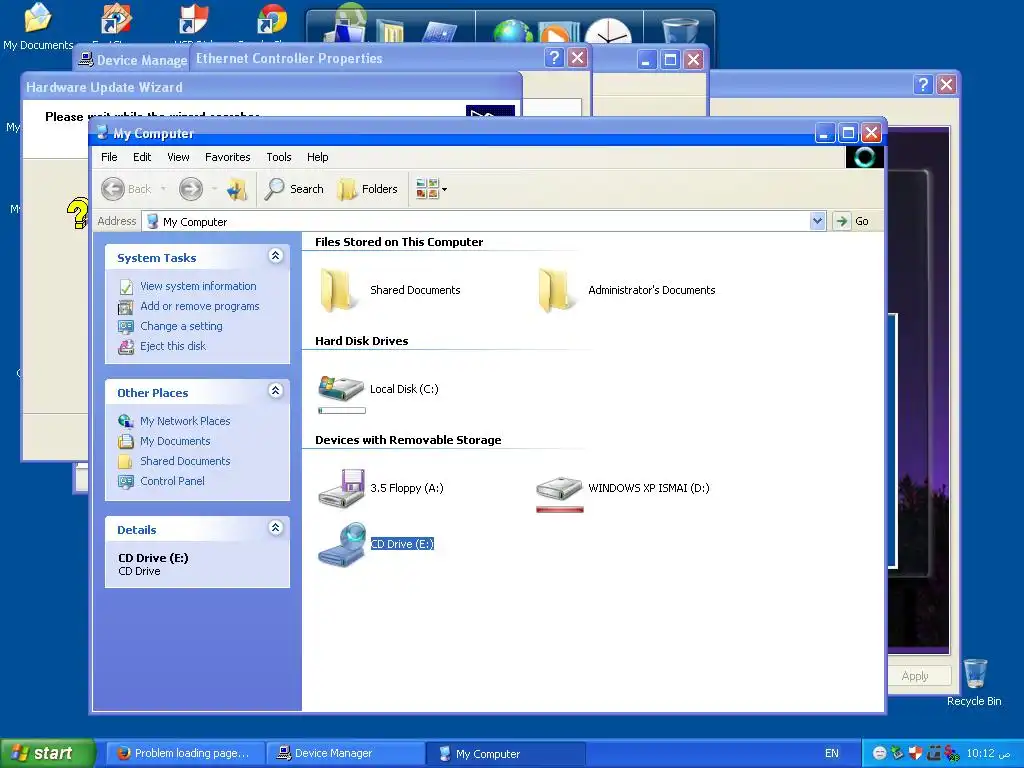The height and width of the screenshot is (768, 1024).
Task: Open Shared Documents link in Other Places
Action: point(185,461)
